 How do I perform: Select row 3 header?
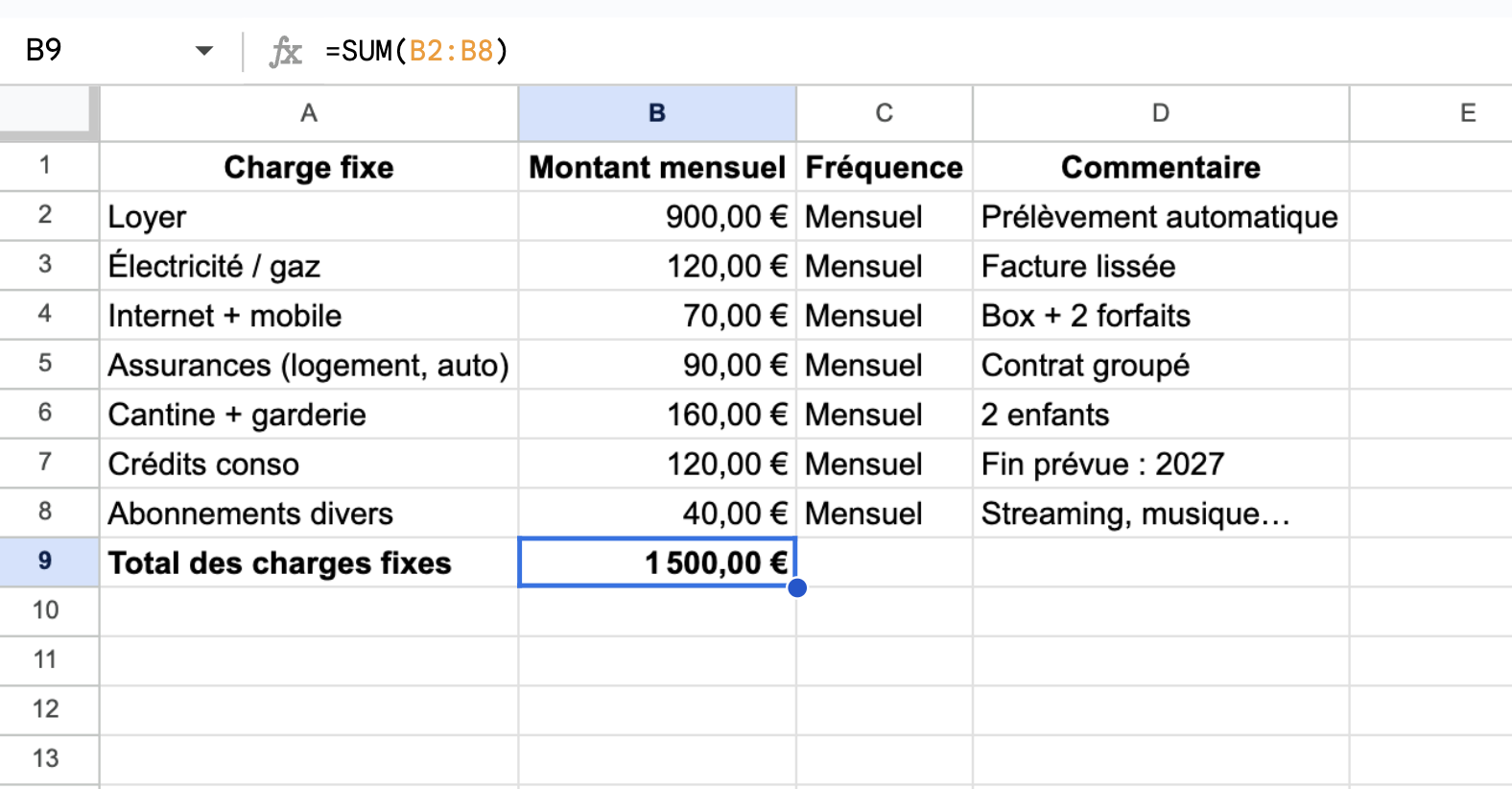click(49, 266)
